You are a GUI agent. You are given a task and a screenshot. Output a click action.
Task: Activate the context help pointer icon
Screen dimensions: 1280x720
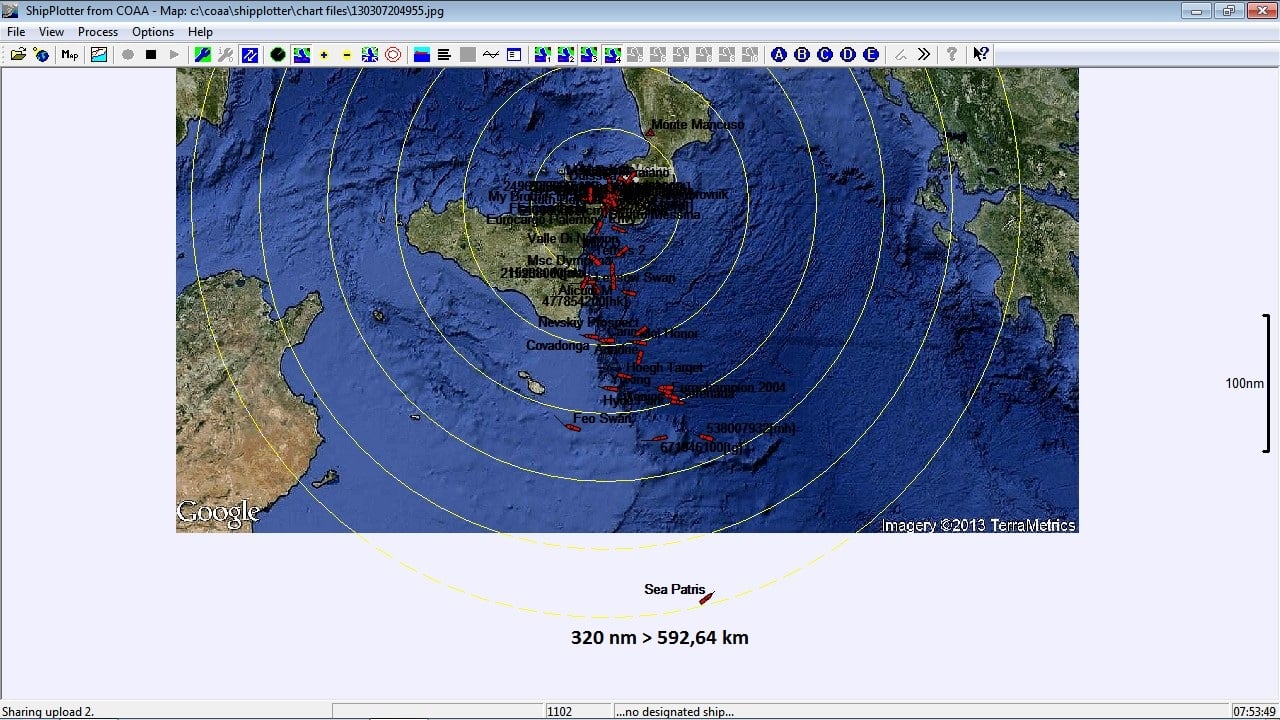pos(980,55)
